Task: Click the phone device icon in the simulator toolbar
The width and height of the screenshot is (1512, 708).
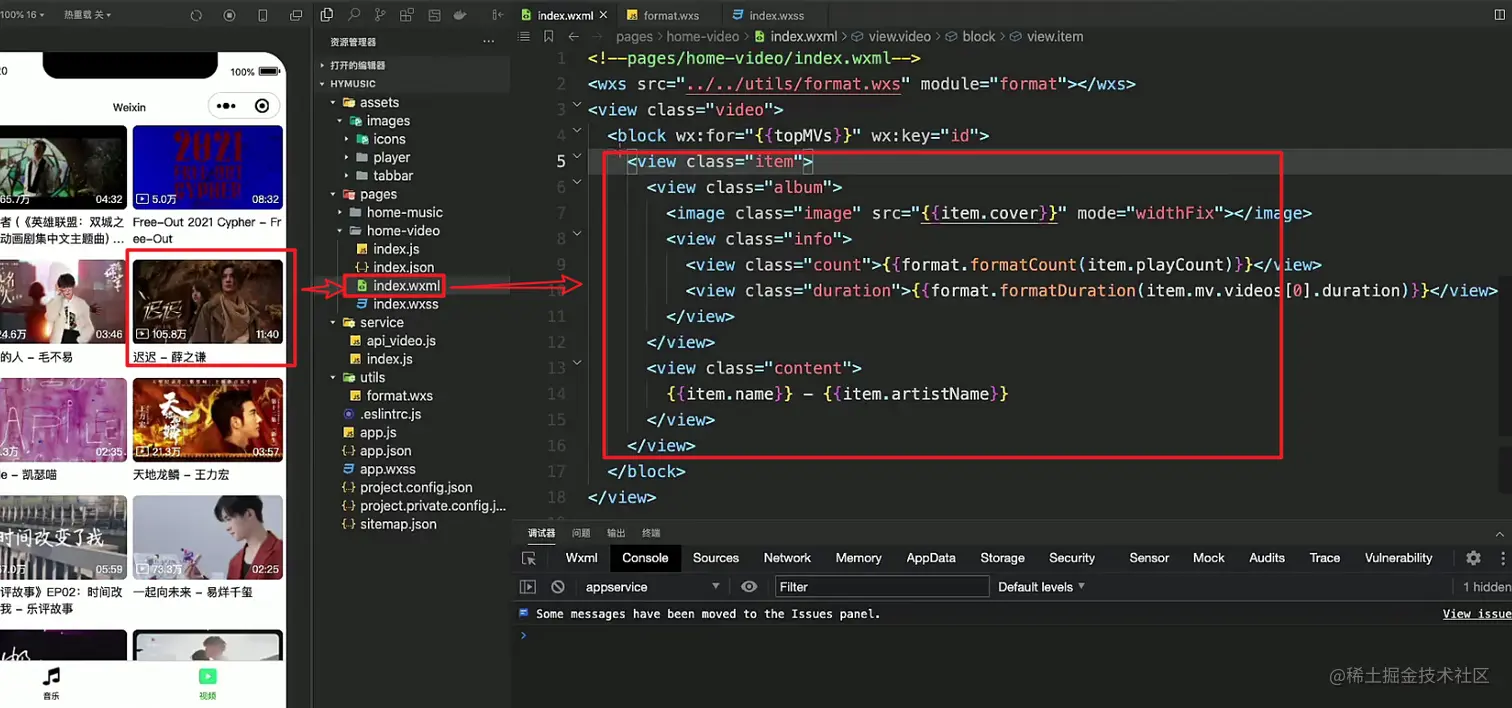Action: [263, 15]
